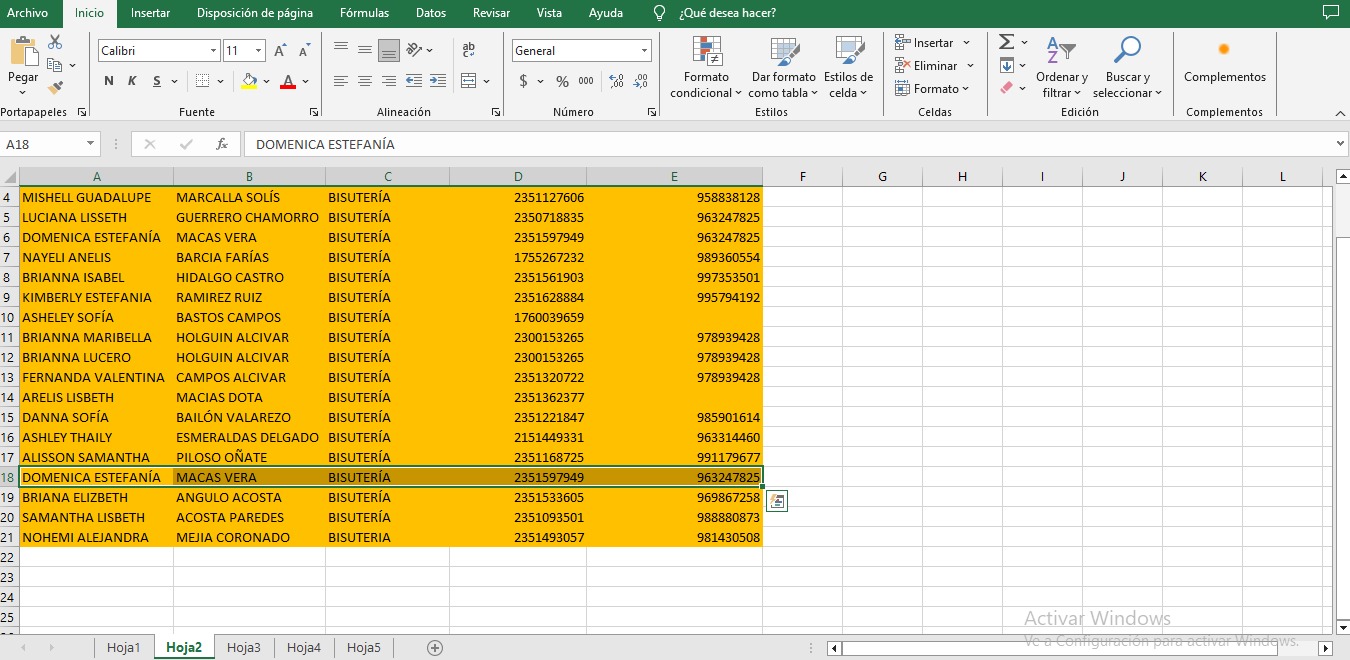Apply the yellow fill color
1350x660 pixels.
[x=249, y=81]
